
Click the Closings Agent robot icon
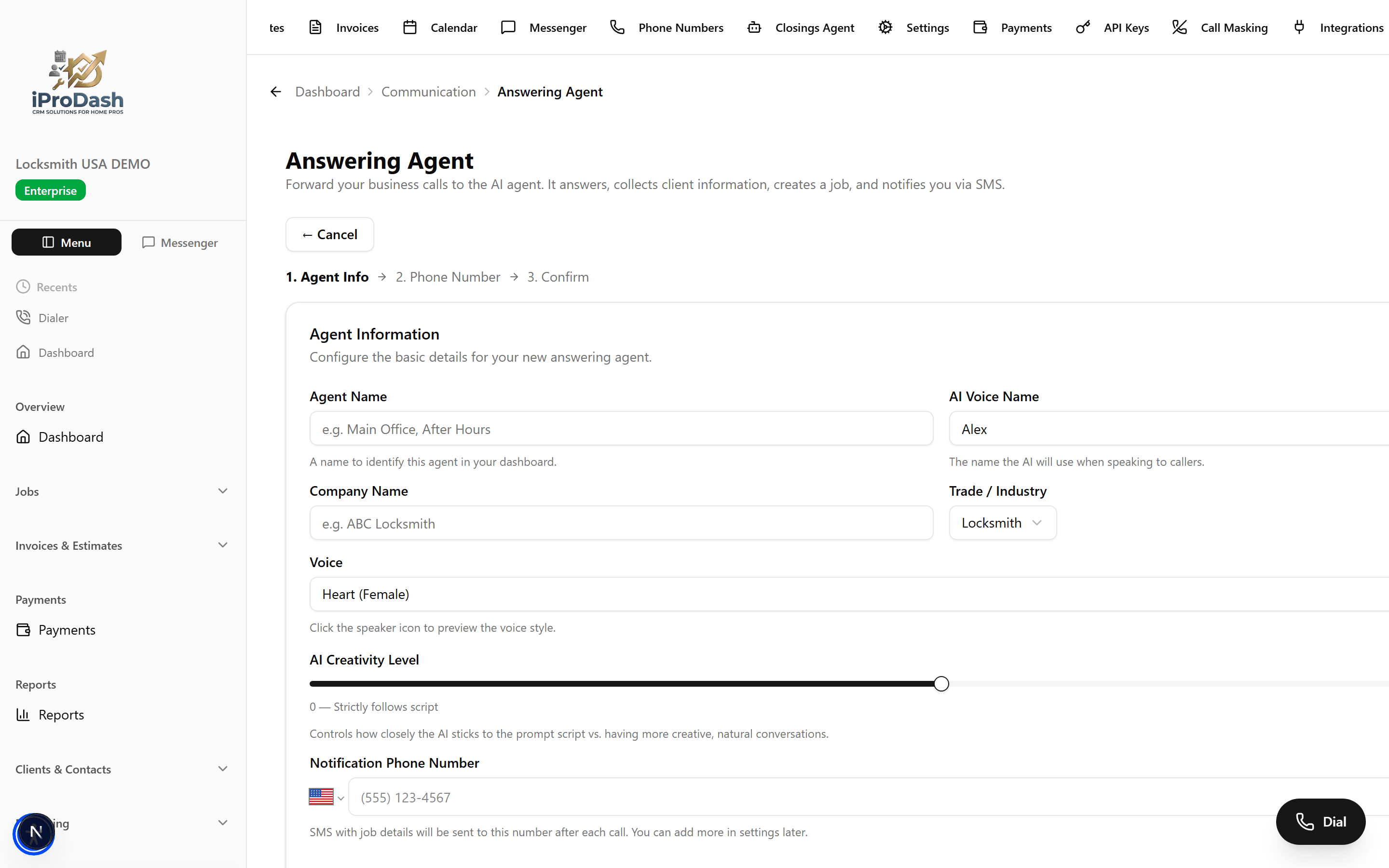(754, 27)
